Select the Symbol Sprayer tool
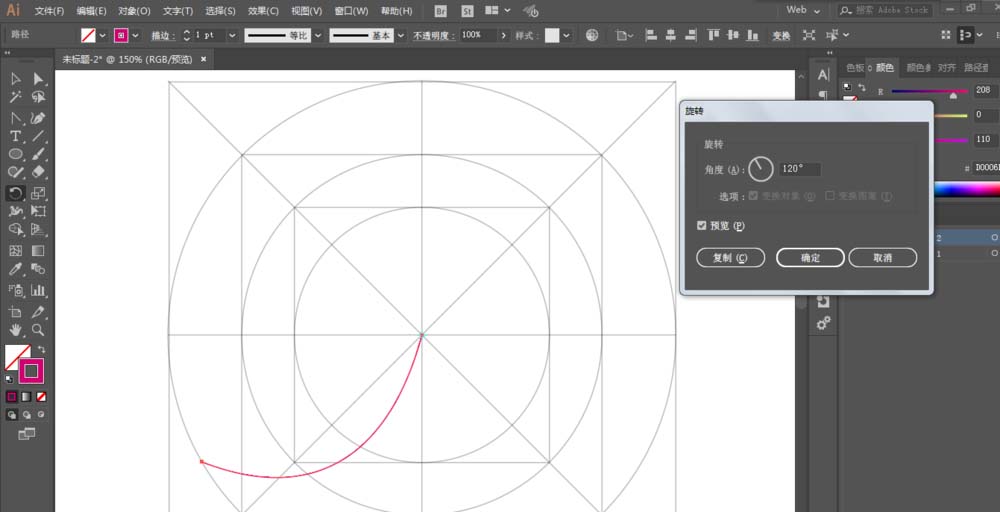The width and height of the screenshot is (1000, 512). click(x=16, y=291)
